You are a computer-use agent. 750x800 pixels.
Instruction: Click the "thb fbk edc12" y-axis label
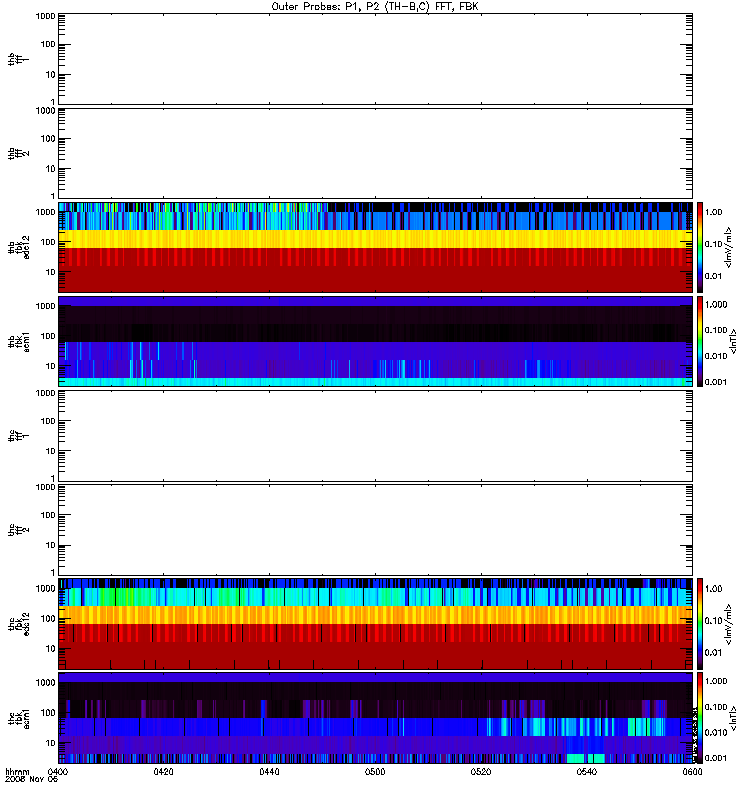(x=19, y=247)
